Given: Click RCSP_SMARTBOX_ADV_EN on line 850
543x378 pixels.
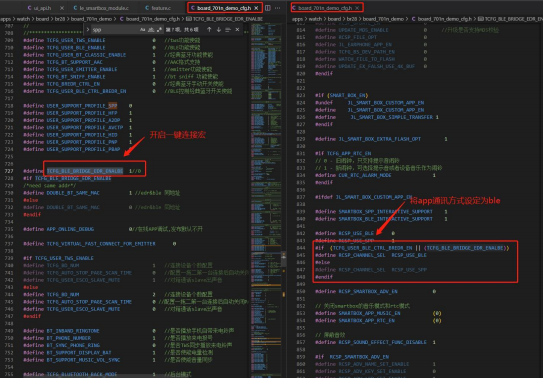Looking at the screenshot, I should 368,291.
